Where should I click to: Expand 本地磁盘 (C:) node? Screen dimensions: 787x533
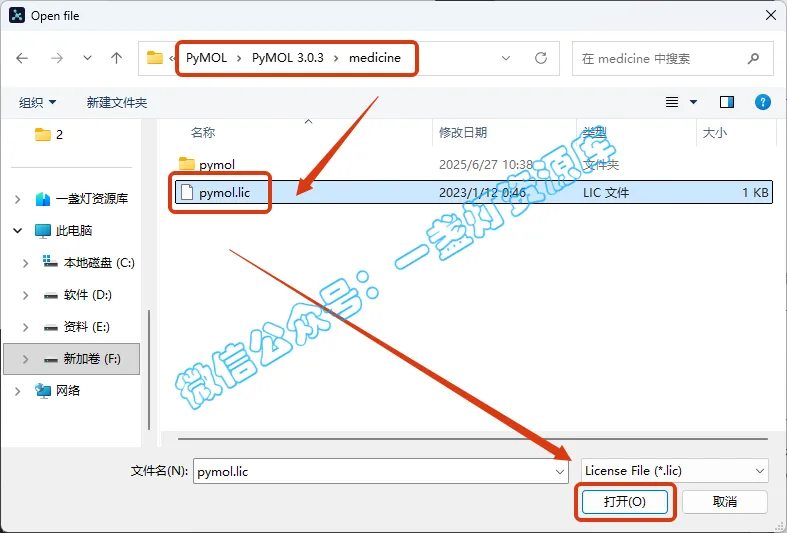[26, 263]
